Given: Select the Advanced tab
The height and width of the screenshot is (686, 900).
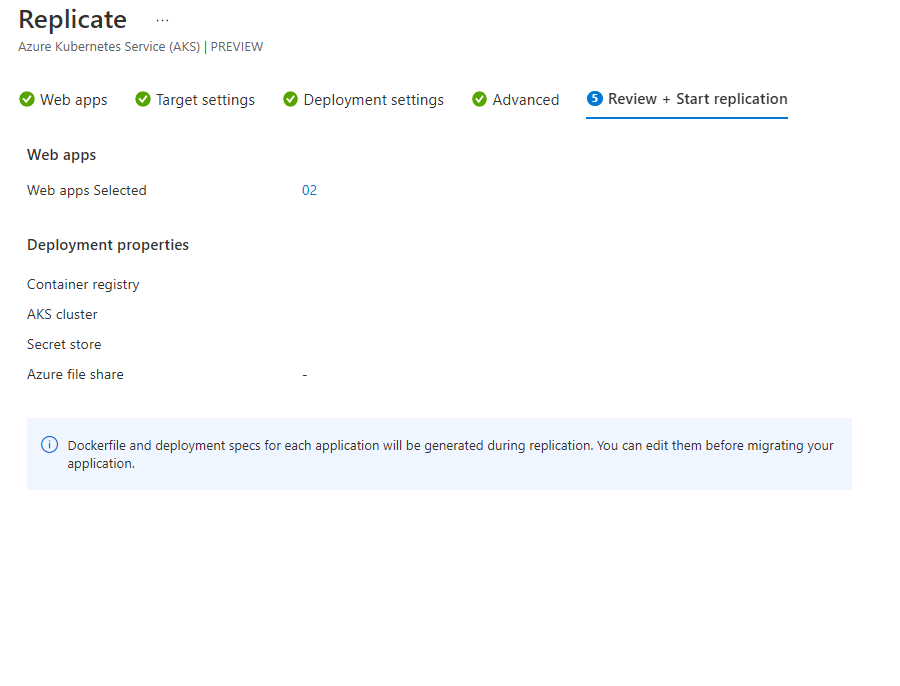Looking at the screenshot, I should 526,99.
